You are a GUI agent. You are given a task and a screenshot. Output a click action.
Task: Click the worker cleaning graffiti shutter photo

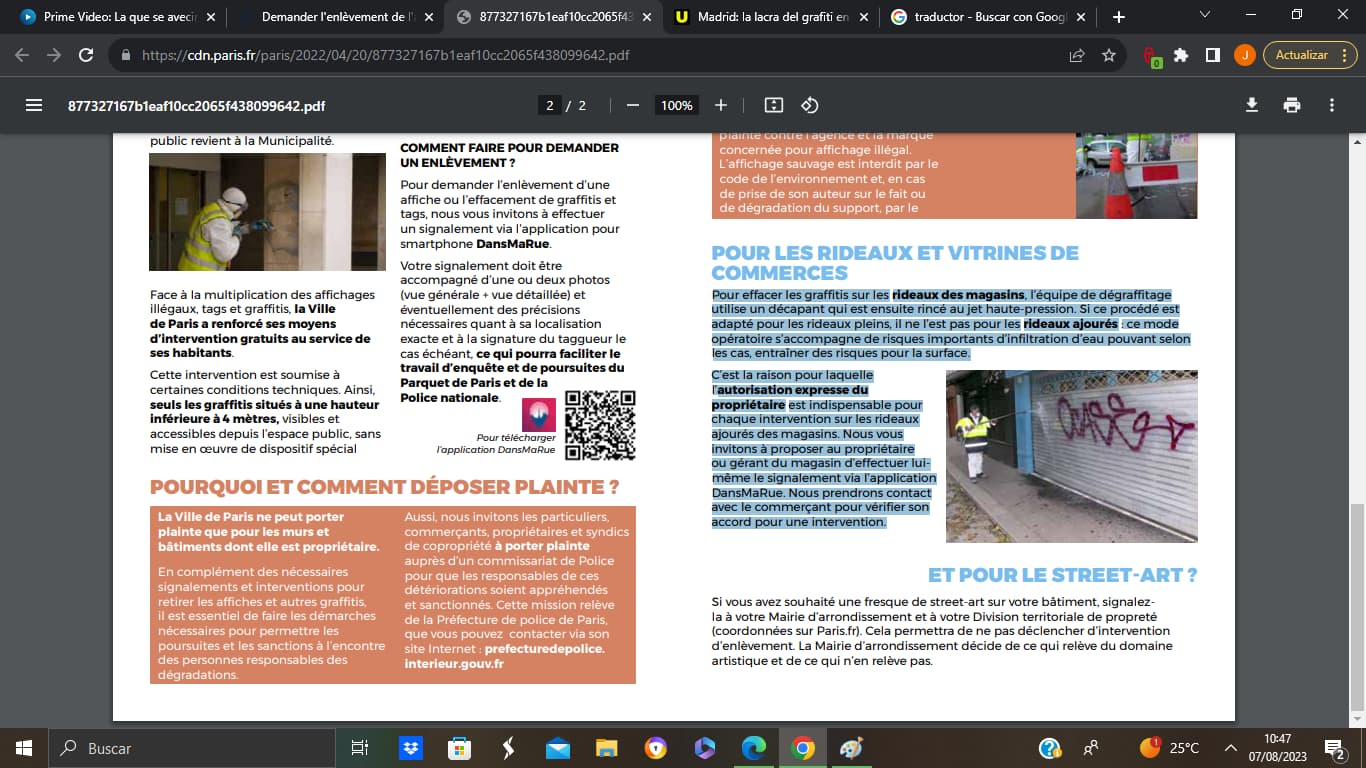[1071, 456]
